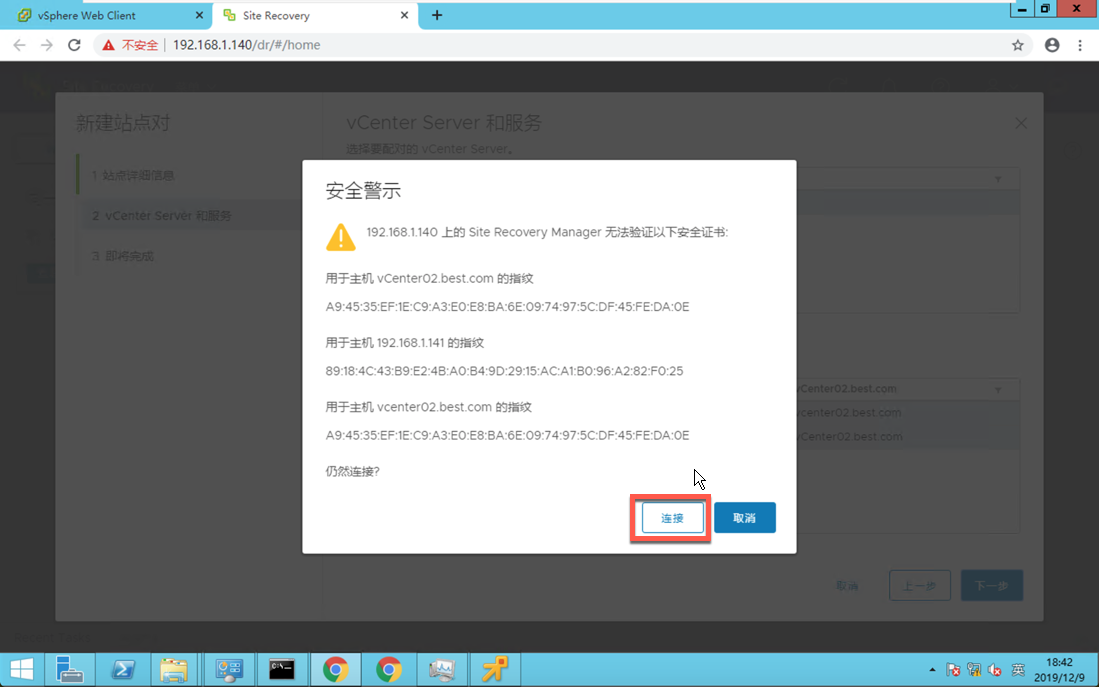This screenshot has width=1099, height=687.
Task: Go forward in browser history
Action: pyautogui.click(x=47, y=45)
